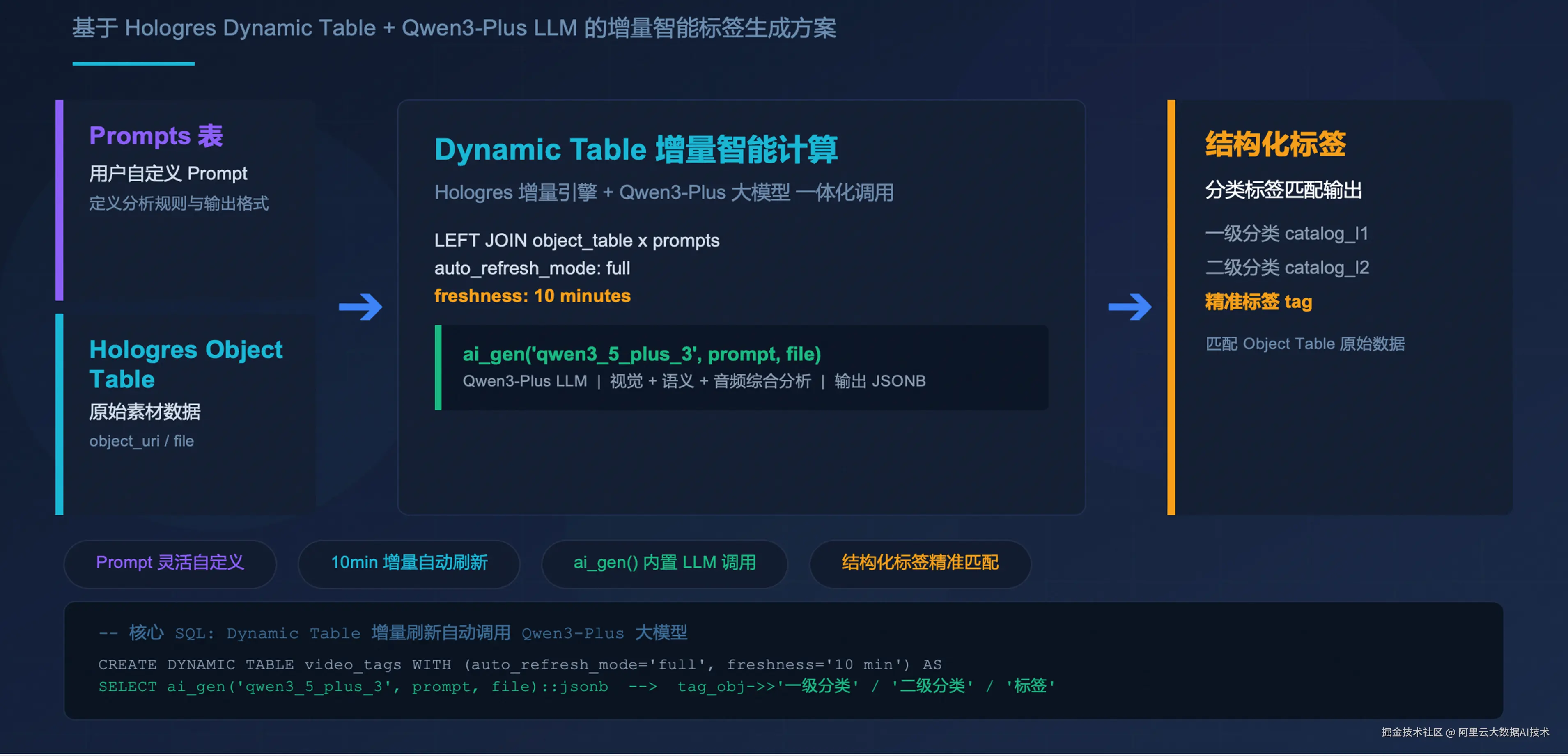Screen dimensions: 1568x756
Task: Click the subtitle 'Hologres 增量引擎 + Qwen3-Plus 大模型 一体化调用'
Action: pyautogui.click(x=664, y=192)
